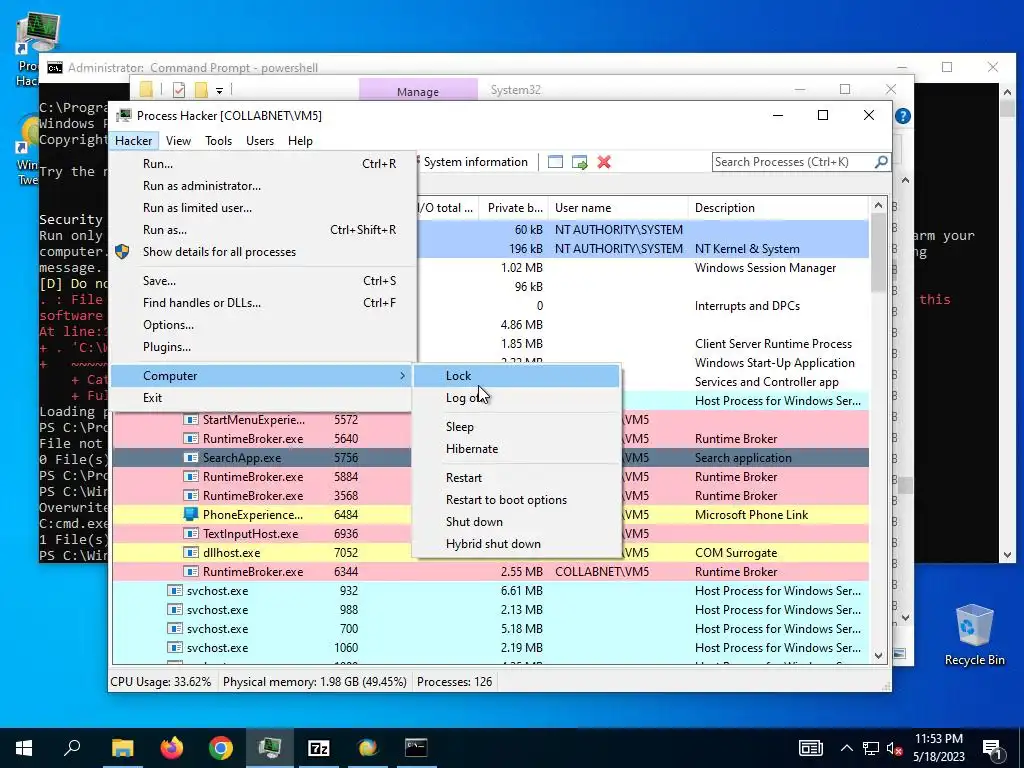Select Lock in Computer submenu
The height and width of the screenshot is (768, 1024).
pos(517,376)
